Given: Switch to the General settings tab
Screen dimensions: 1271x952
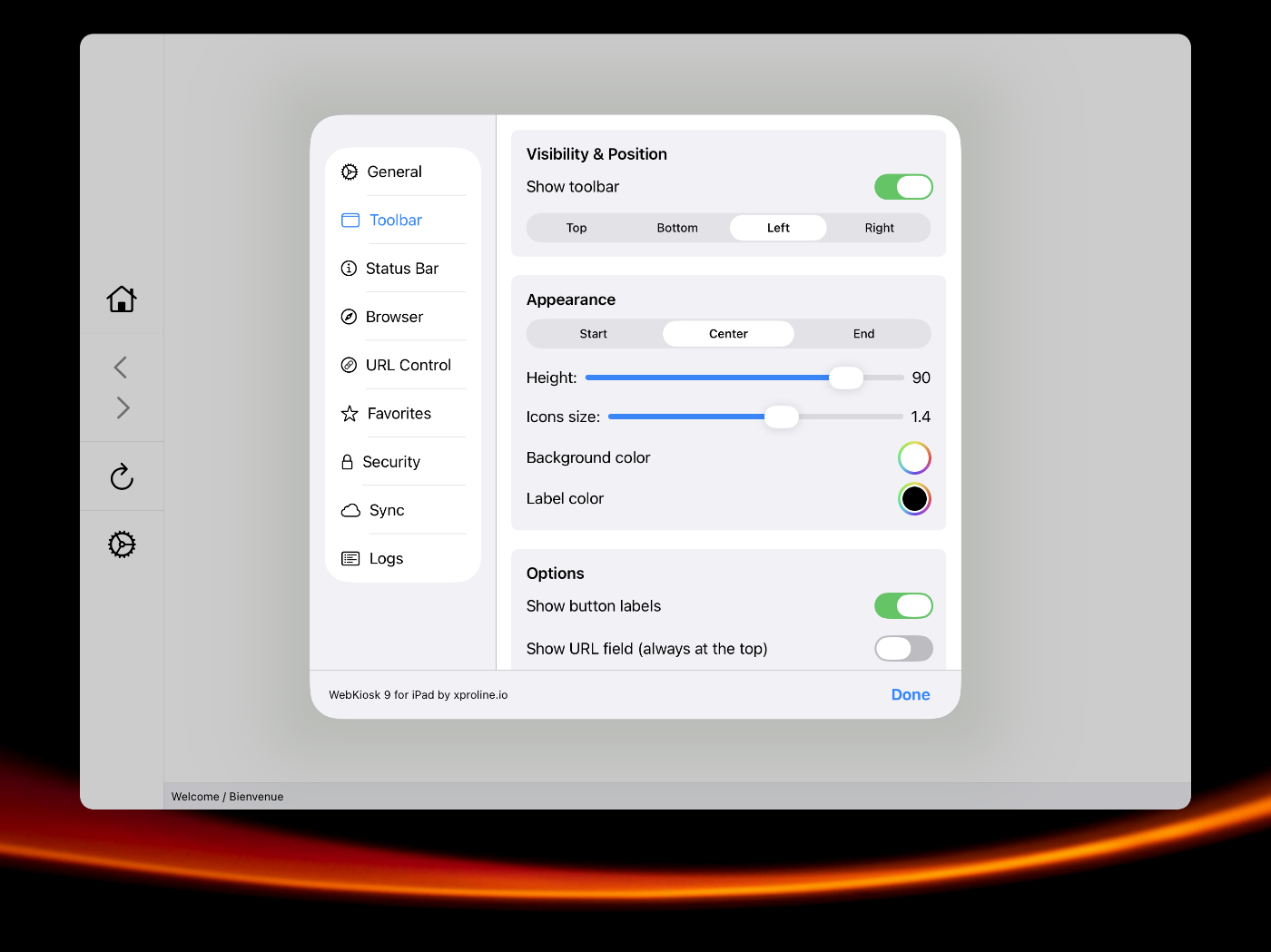Looking at the screenshot, I should pos(394,172).
